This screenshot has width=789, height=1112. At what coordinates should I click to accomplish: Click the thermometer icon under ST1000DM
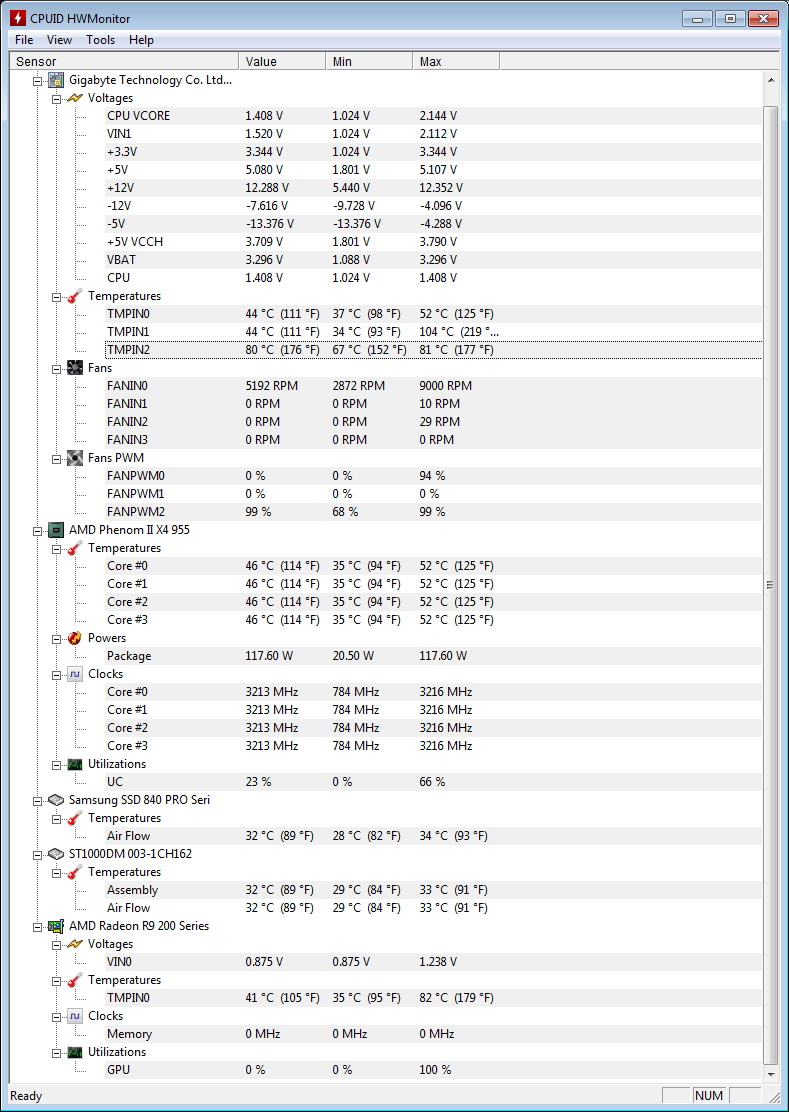(x=75, y=872)
